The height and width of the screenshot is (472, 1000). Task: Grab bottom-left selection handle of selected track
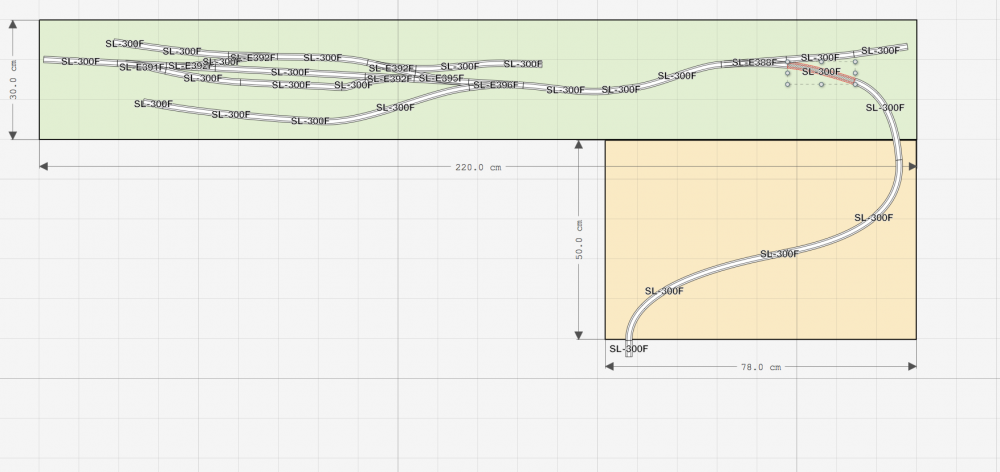[788, 84]
